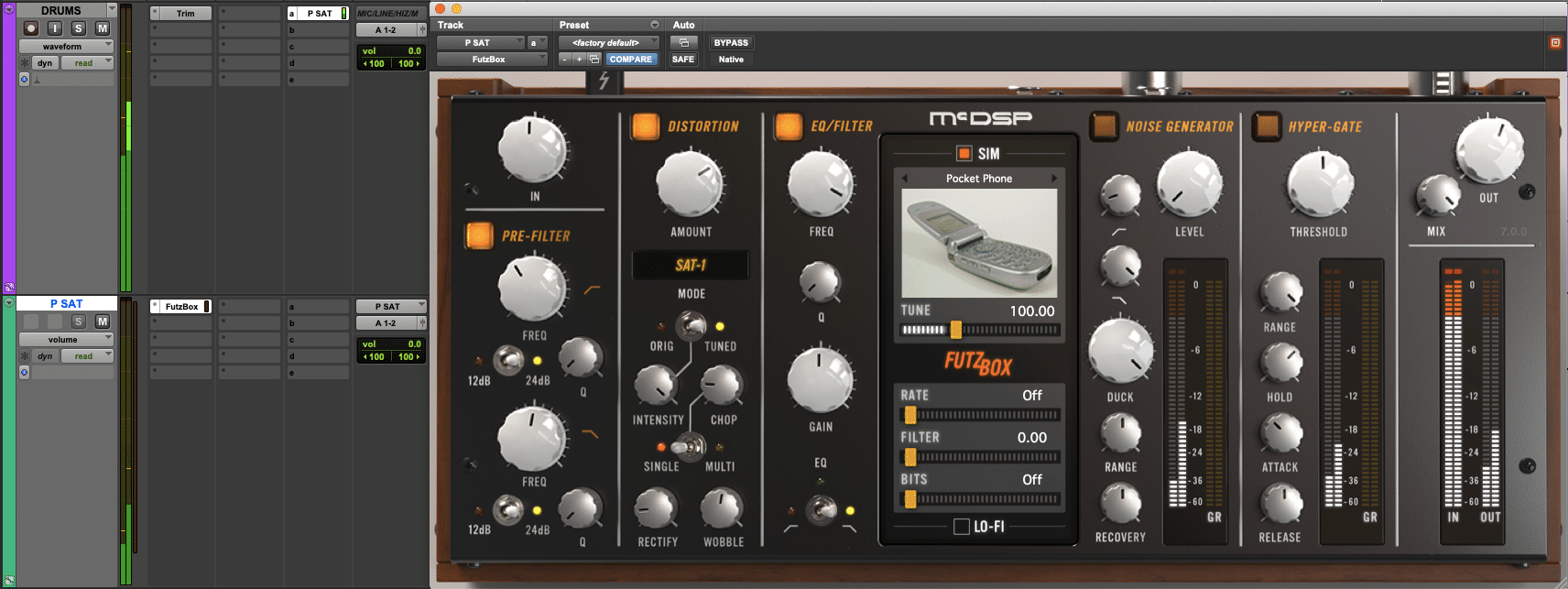Screen dimensions: 1568x589
Task: Click the plug-in target icon
Action: (1554, 42)
